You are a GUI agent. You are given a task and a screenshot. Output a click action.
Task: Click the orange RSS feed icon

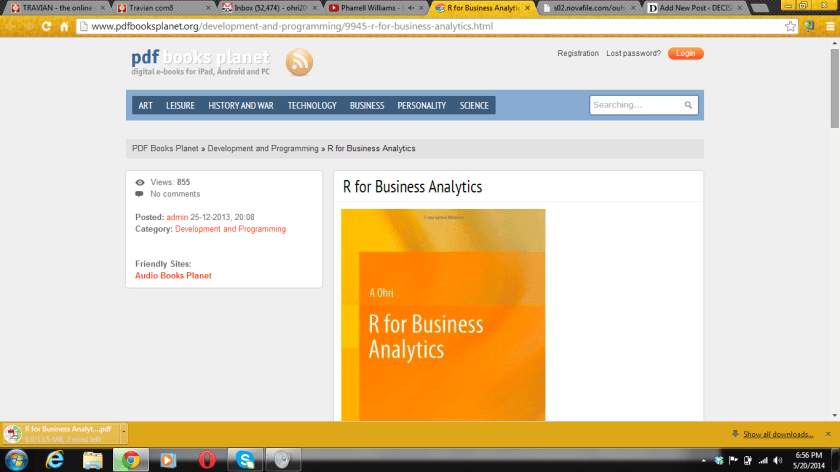pos(299,63)
